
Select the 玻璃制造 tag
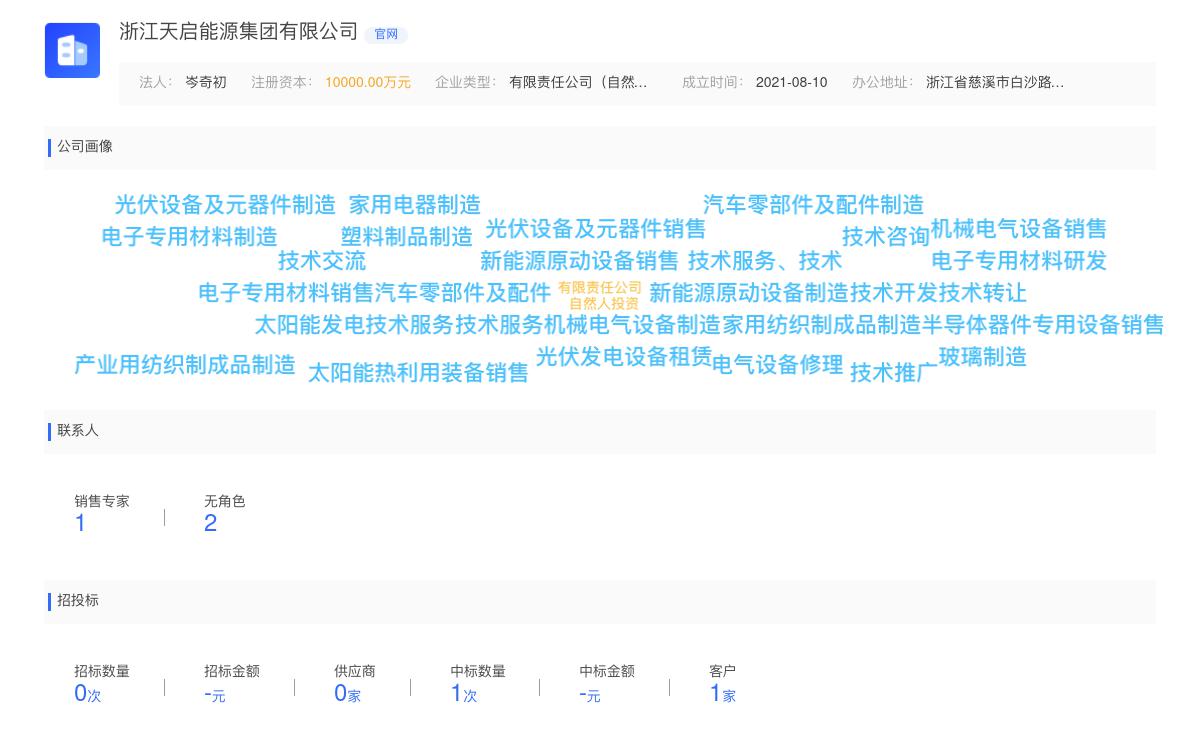tap(984, 357)
